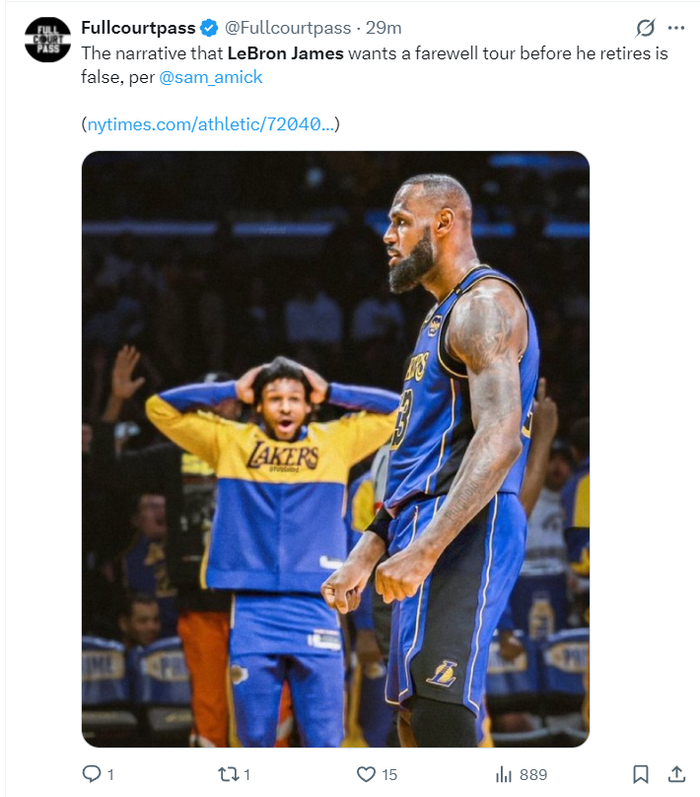The height and width of the screenshot is (797, 700).
Task: Click the tweet body text
Action: 375,65
